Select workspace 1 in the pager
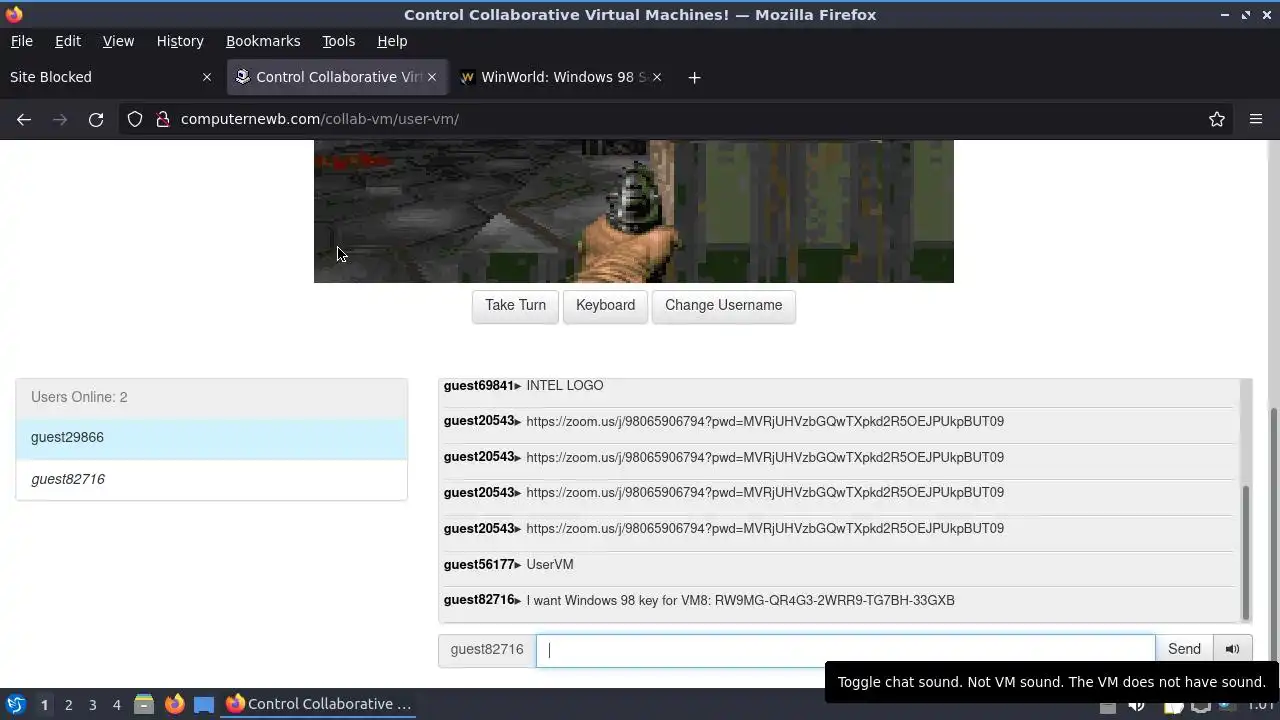1280x720 pixels. click(44, 704)
